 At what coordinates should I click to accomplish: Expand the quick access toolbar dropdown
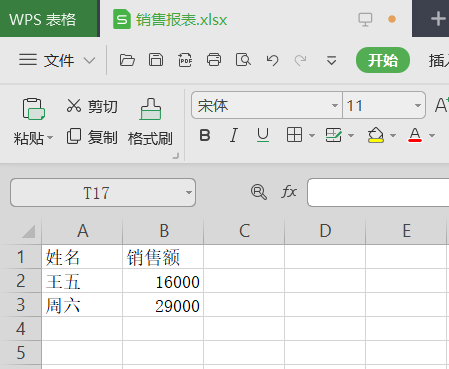click(x=331, y=61)
